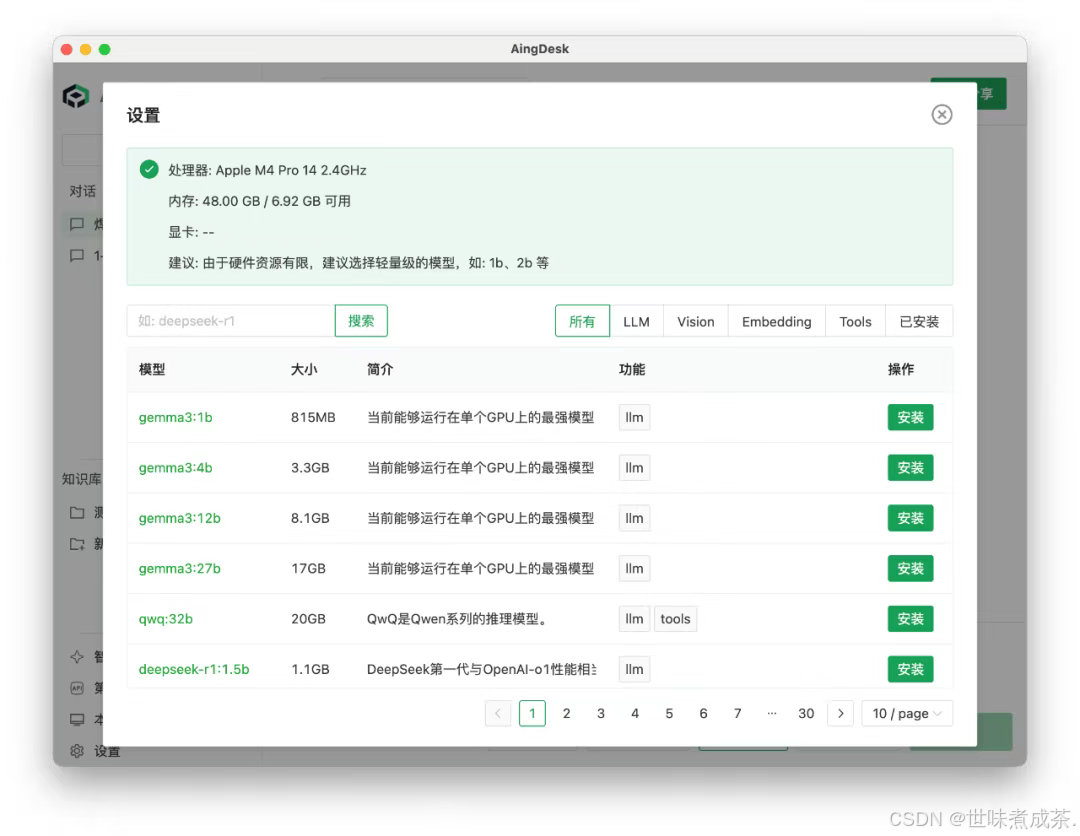Click the 处理器: Apple M4 Pro text

[267, 170]
